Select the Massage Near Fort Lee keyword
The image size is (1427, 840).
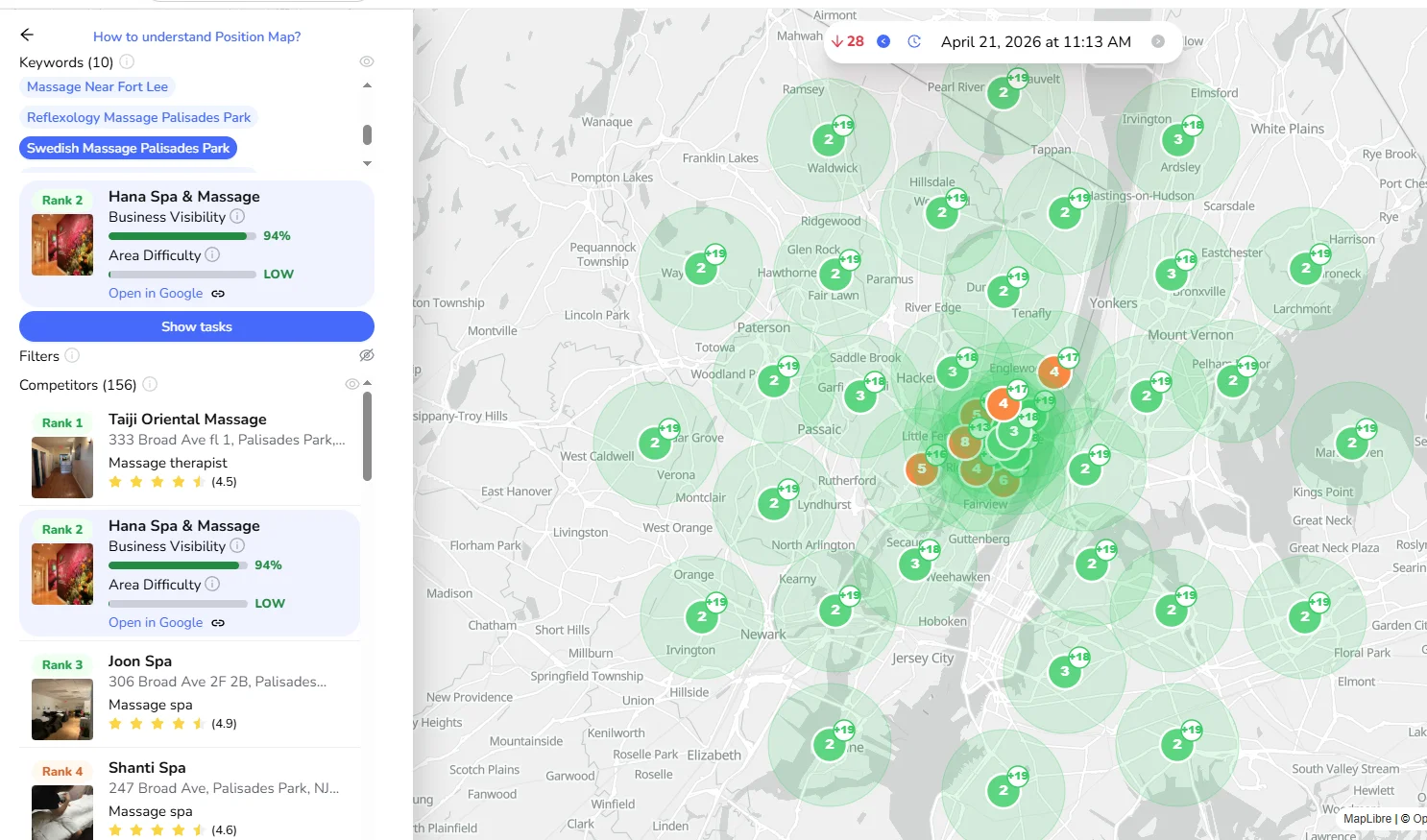coord(97,86)
